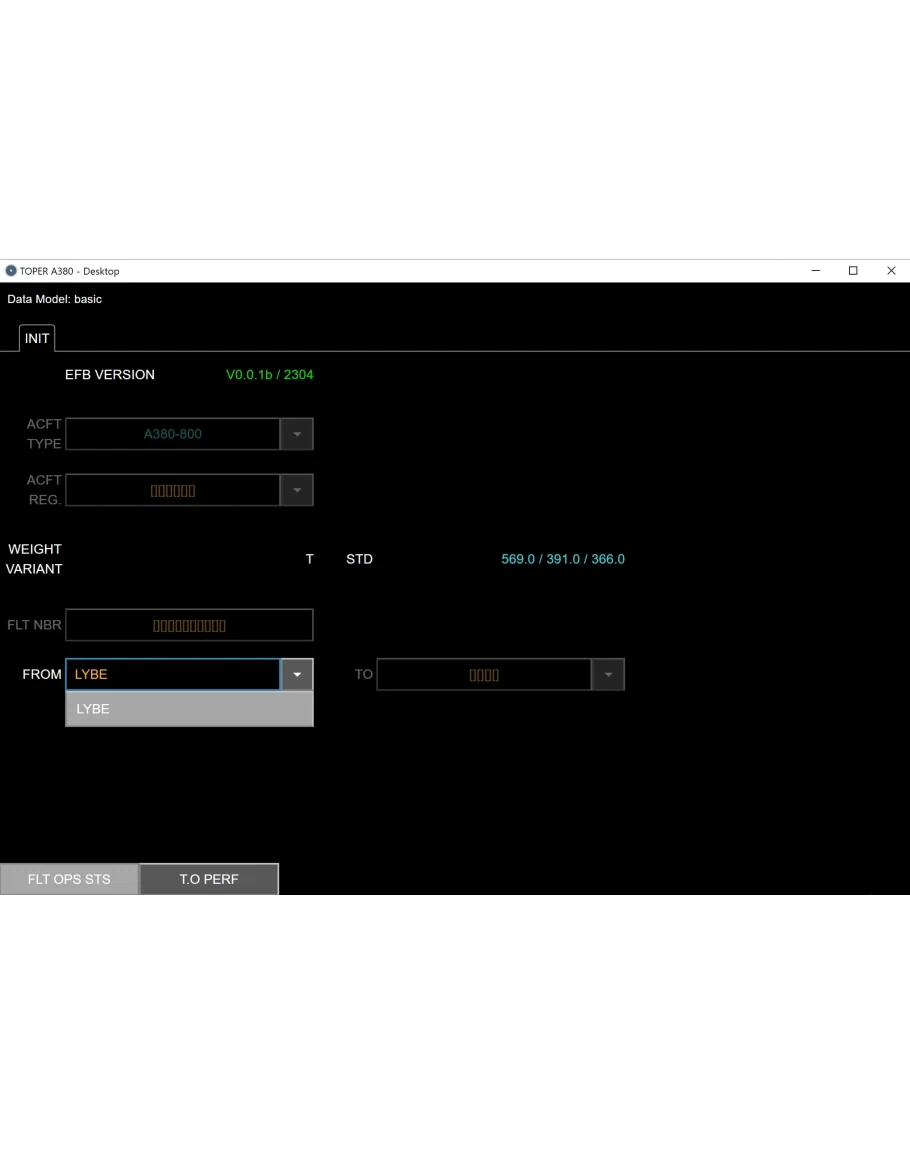Screen dimensions: 910x1155
Task: Expand the TO airport dropdown arrow
Action: 608,675
